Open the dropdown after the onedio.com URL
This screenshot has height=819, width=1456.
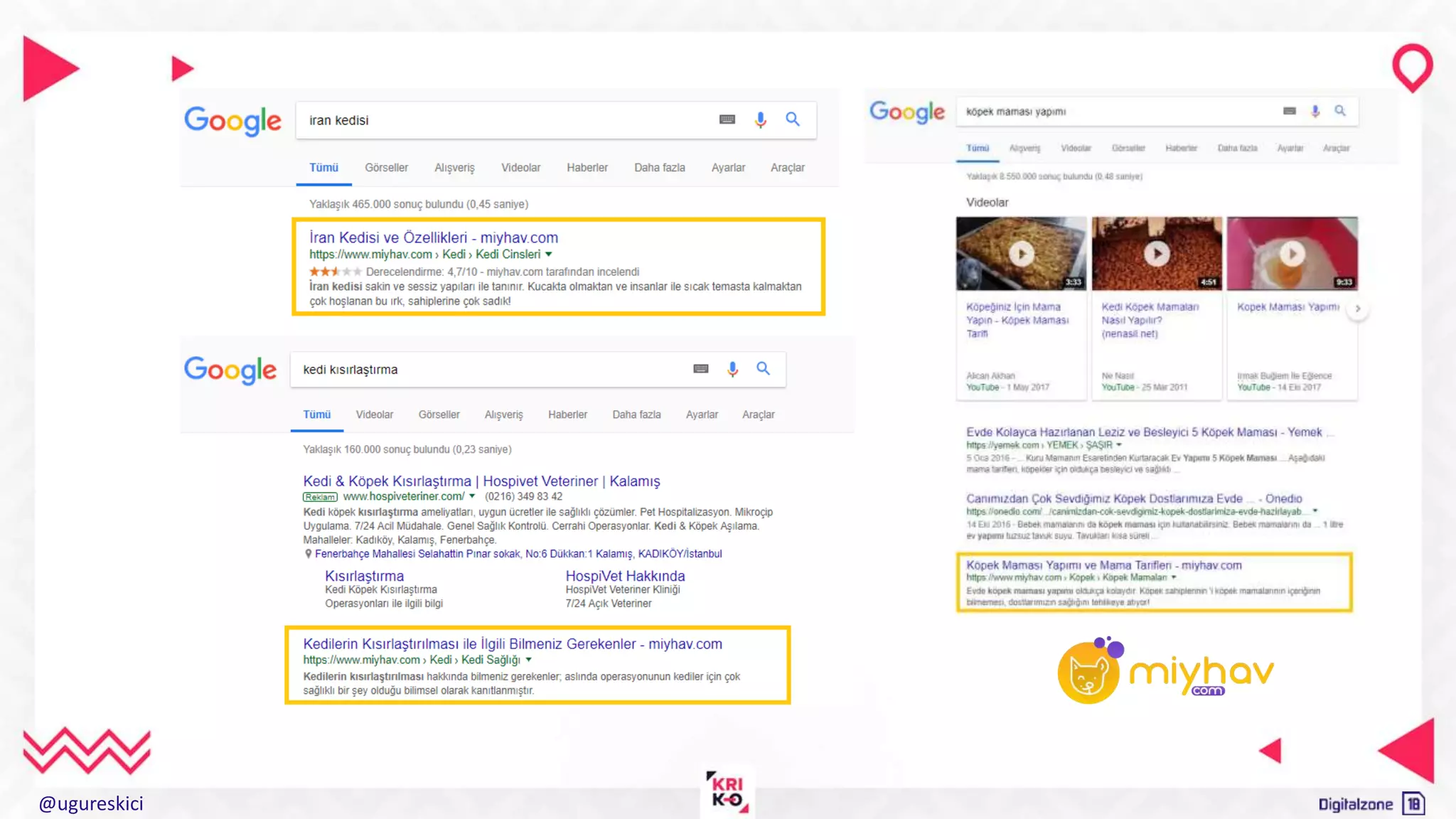pos(1315,511)
